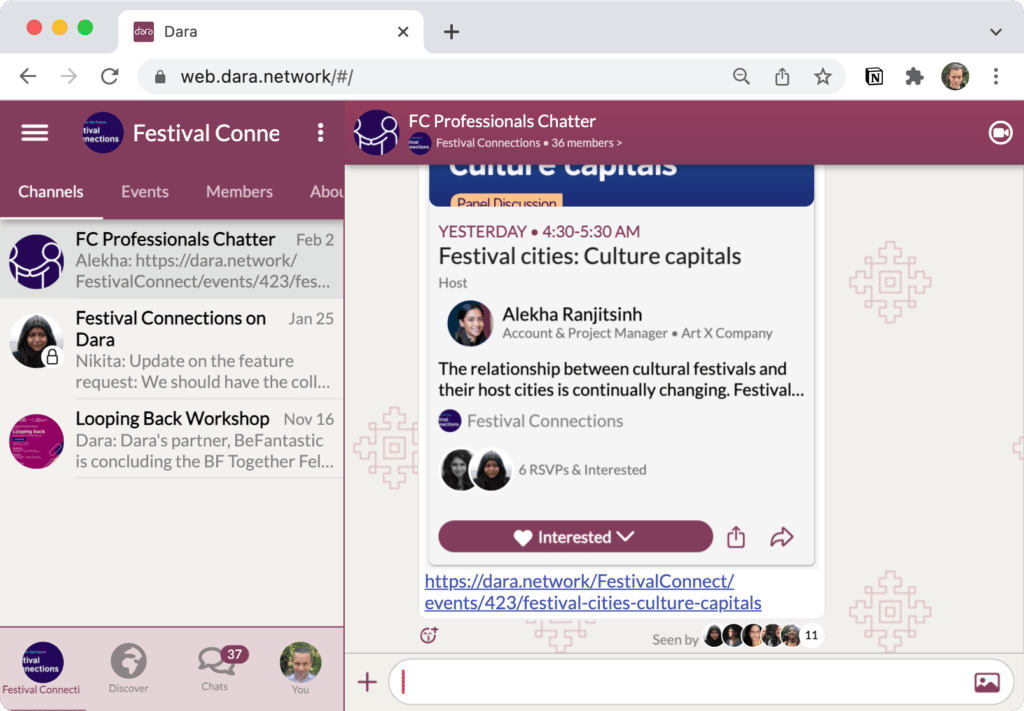Viewport: 1024px width, 711px height.
Task: Select the Dara browser tab
Action: pyautogui.click(x=271, y=31)
